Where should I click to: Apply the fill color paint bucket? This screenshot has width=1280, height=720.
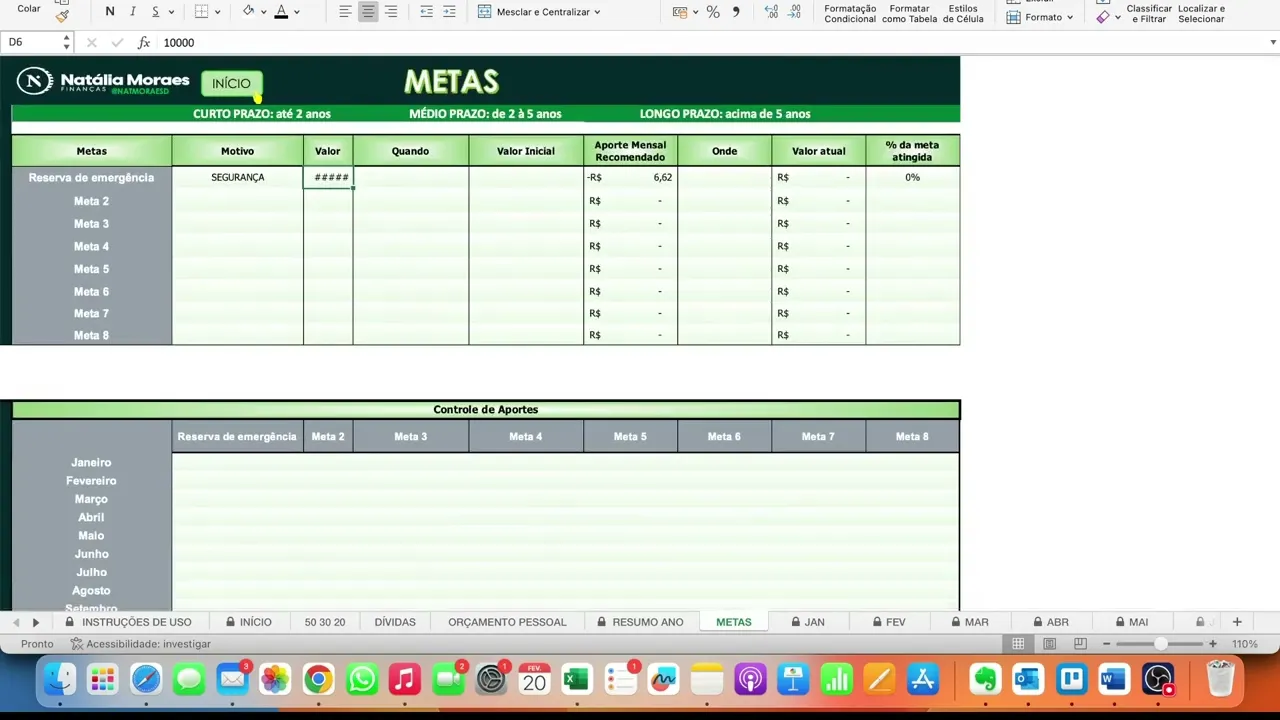coord(248,12)
